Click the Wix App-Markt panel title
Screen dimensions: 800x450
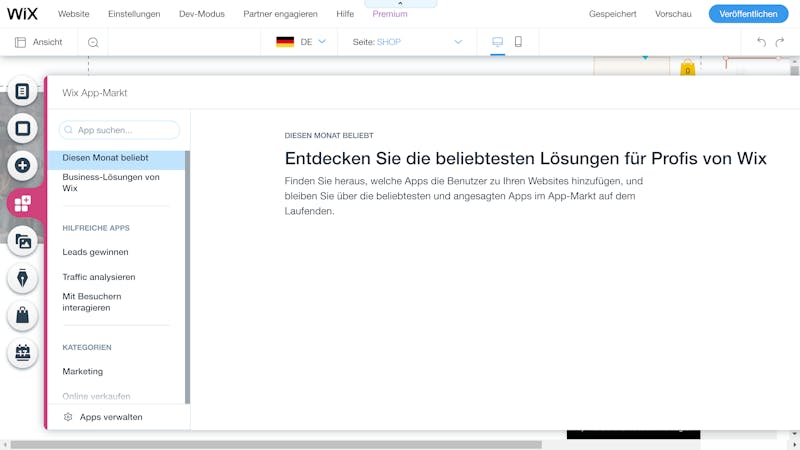pyautogui.click(x=95, y=93)
